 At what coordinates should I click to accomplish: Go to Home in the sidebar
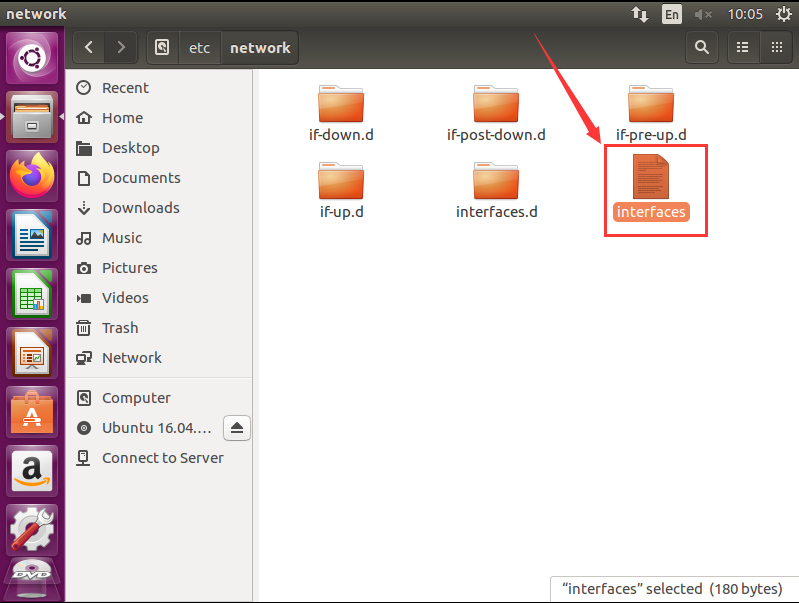[158, 118]
